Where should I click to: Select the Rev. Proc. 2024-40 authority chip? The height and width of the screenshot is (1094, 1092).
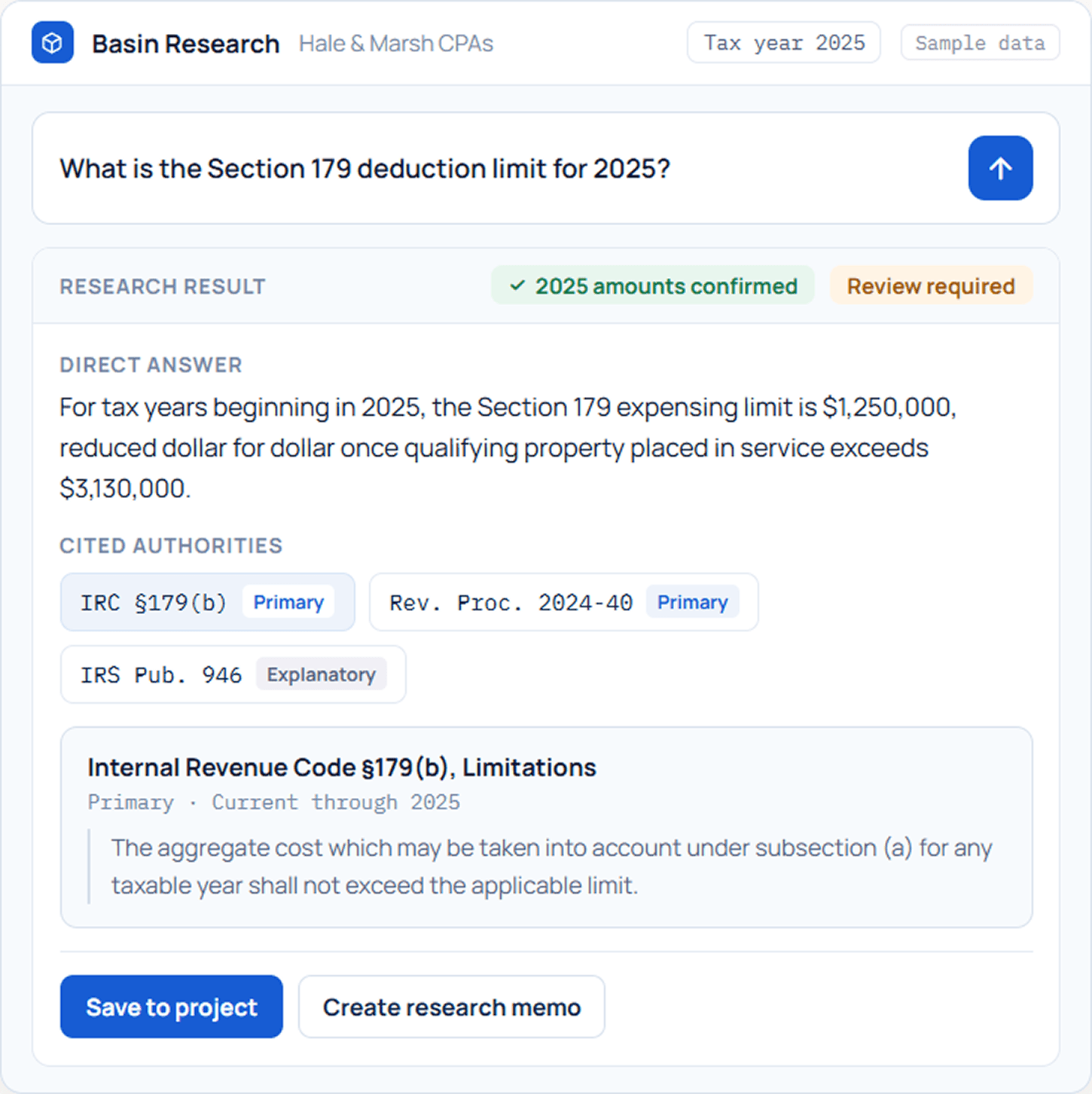(x=563, y=602)
